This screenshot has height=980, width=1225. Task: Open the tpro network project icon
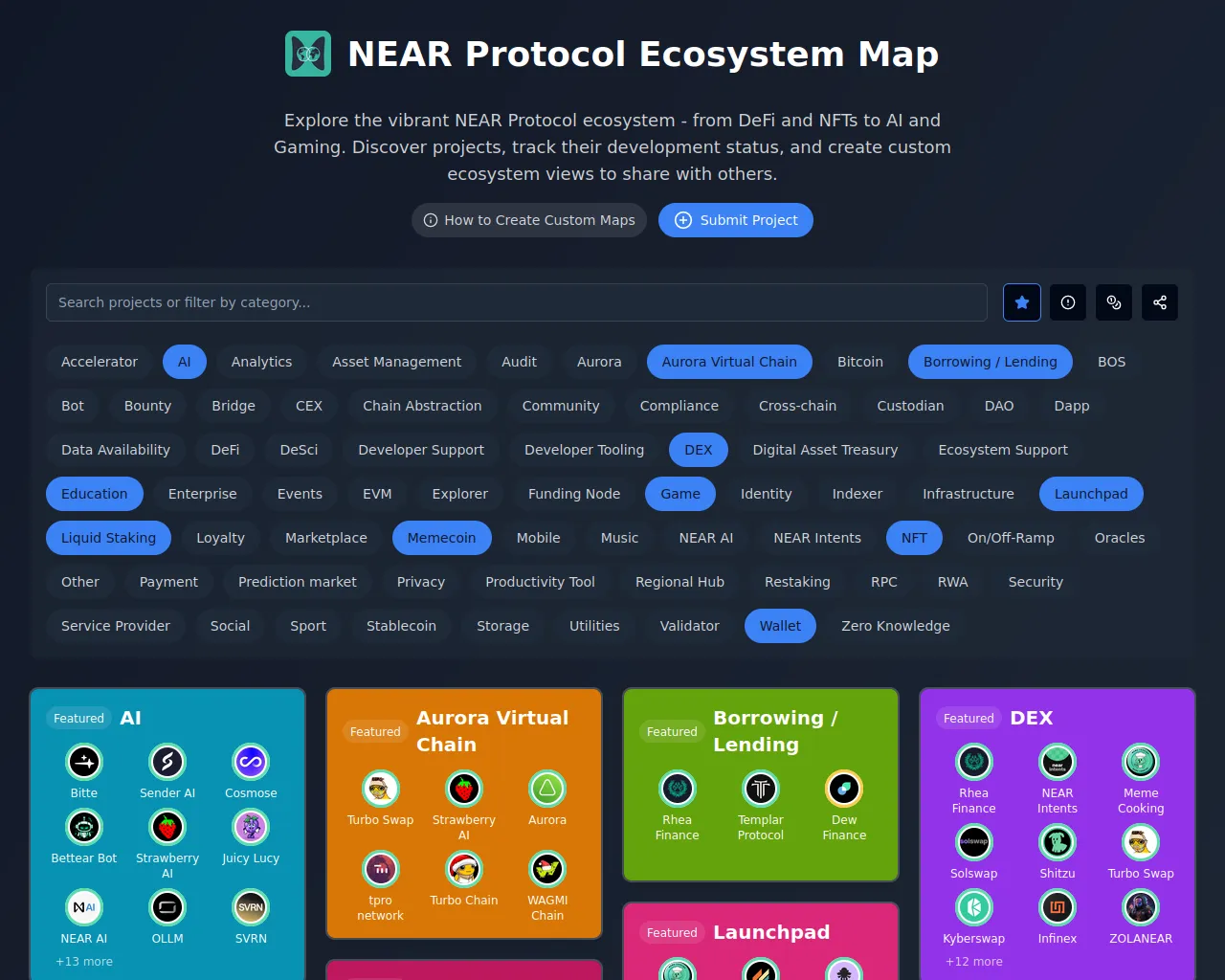[381, 869]
